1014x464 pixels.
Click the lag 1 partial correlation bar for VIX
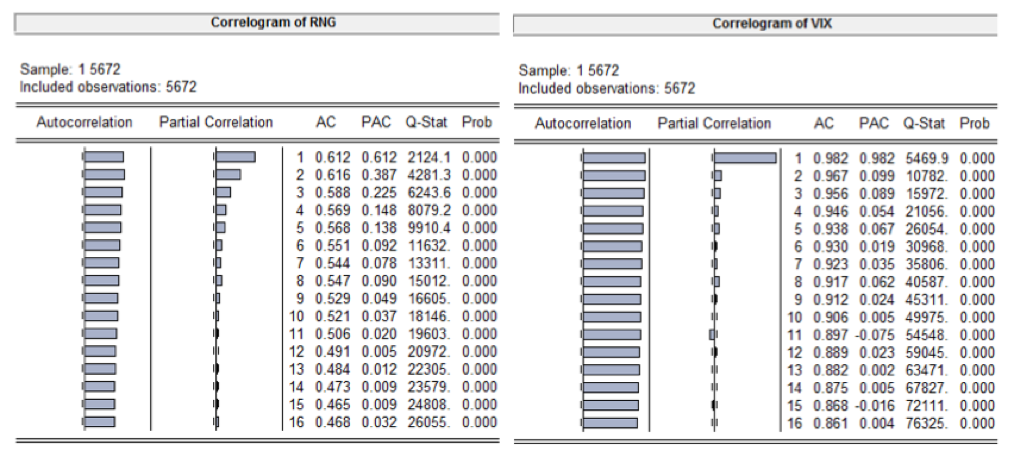click(x=745, y=158)
